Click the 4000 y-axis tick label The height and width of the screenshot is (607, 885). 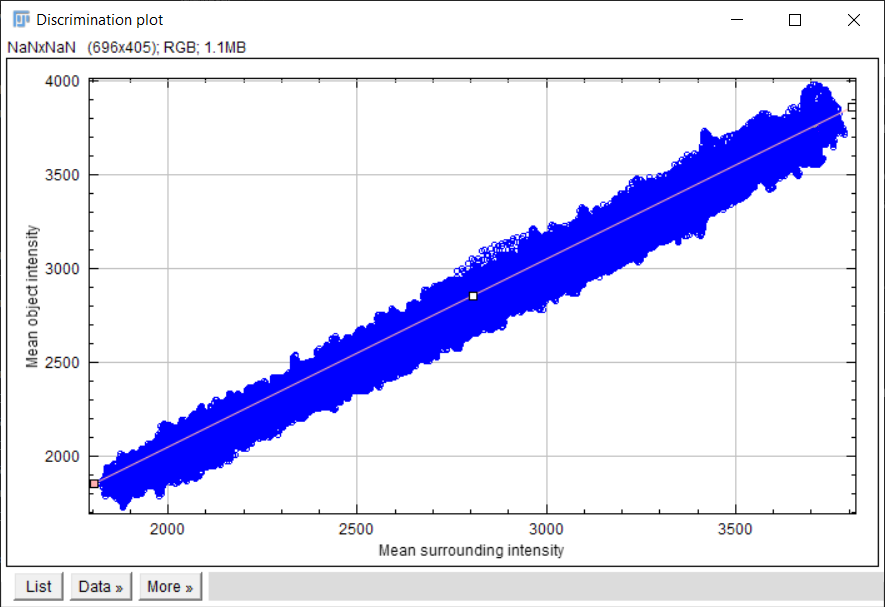(x=62, y=81)
